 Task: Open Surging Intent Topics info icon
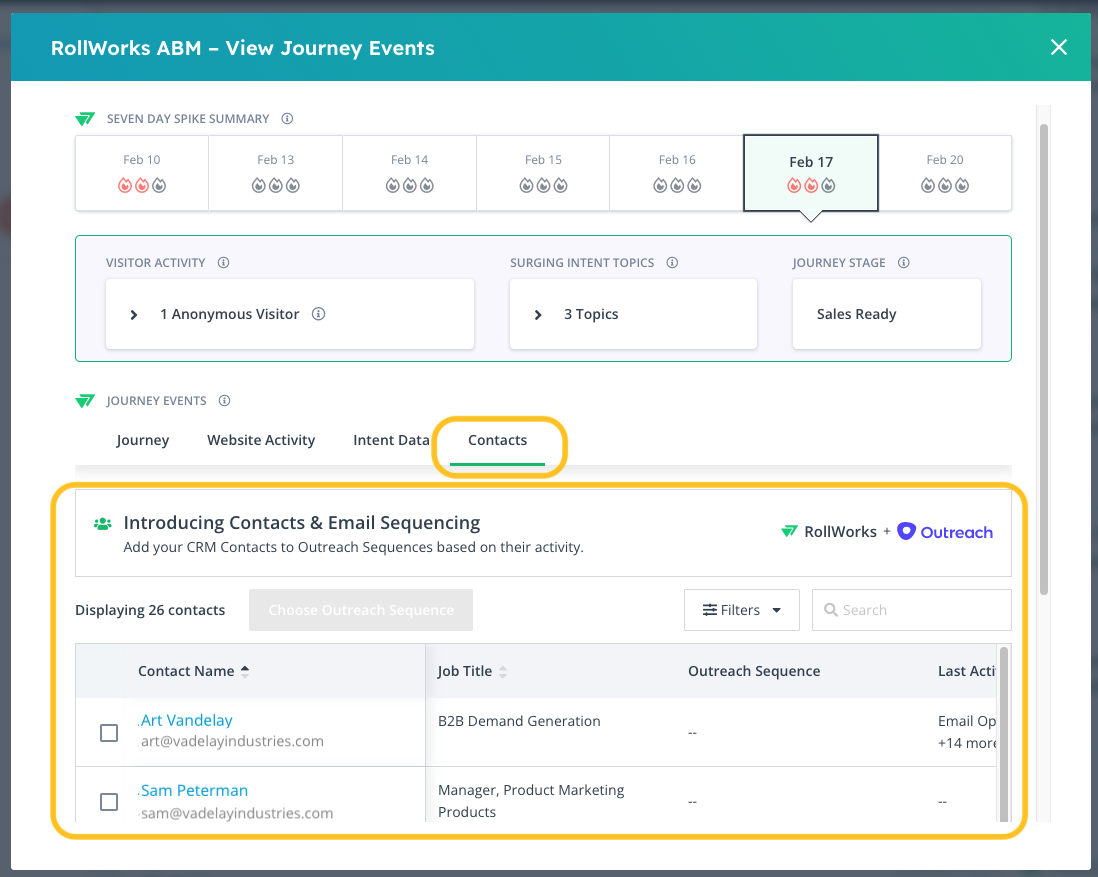(672, 263)
